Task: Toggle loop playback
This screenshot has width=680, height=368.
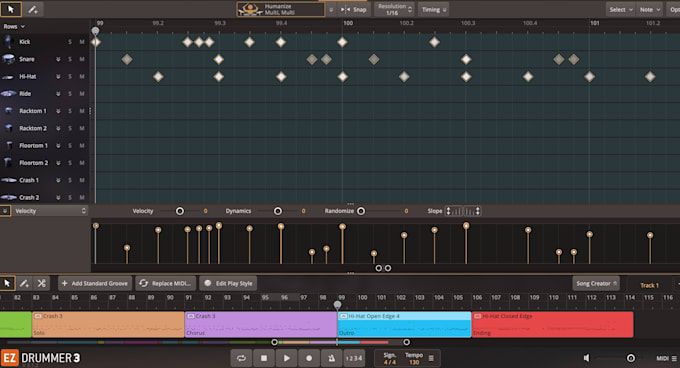Action: pyautogui.click(x=241, y=358)
